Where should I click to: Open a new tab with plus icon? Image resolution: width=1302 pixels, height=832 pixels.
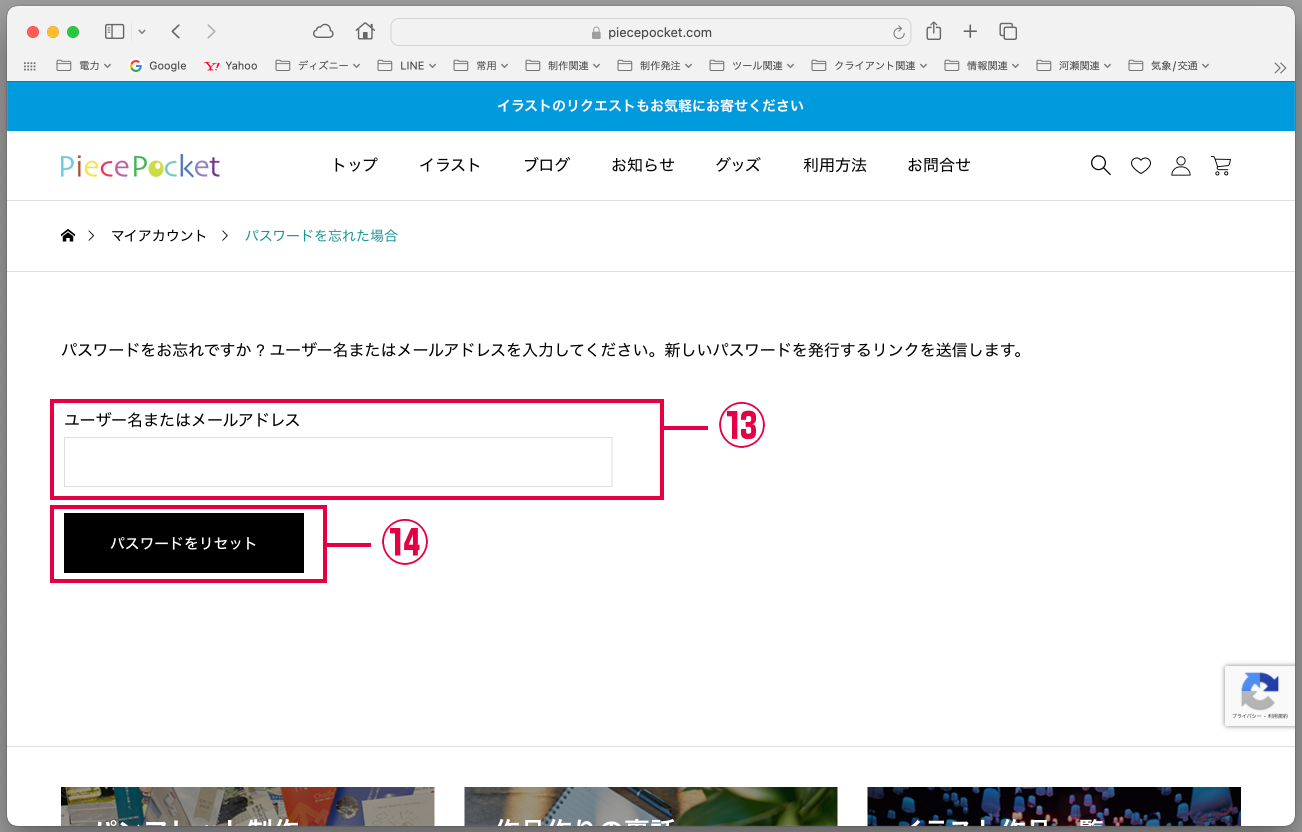[970, 32]
